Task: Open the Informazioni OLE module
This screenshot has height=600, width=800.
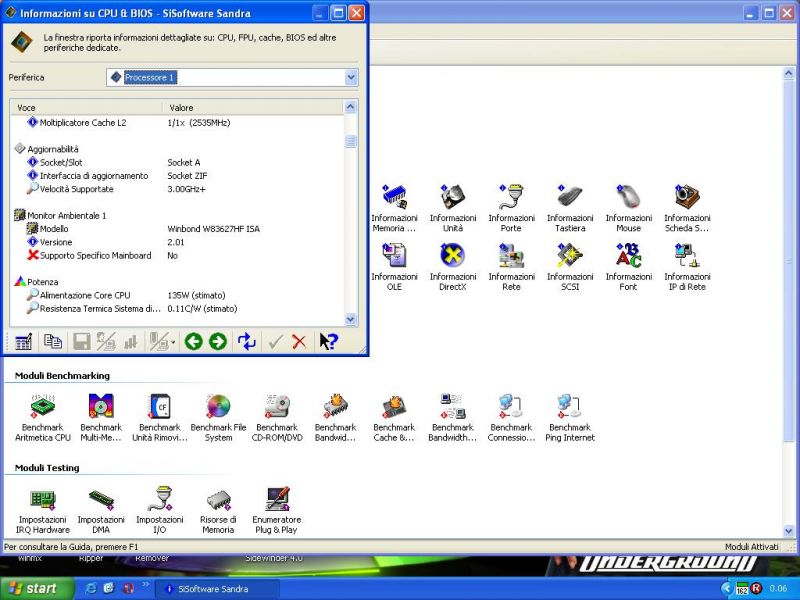Action: tap(394, 267)
